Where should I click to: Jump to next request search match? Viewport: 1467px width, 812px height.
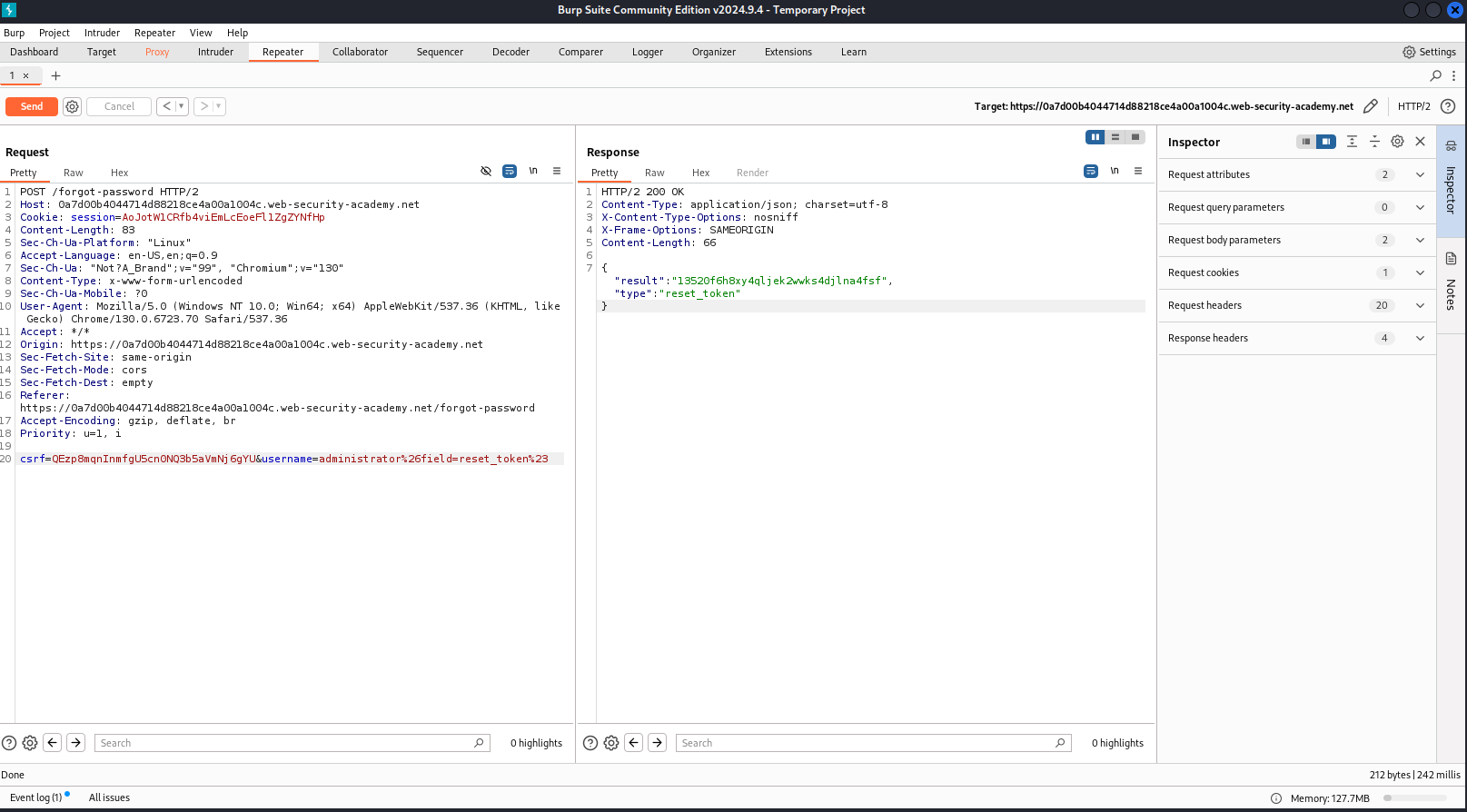tap(76, 743)
